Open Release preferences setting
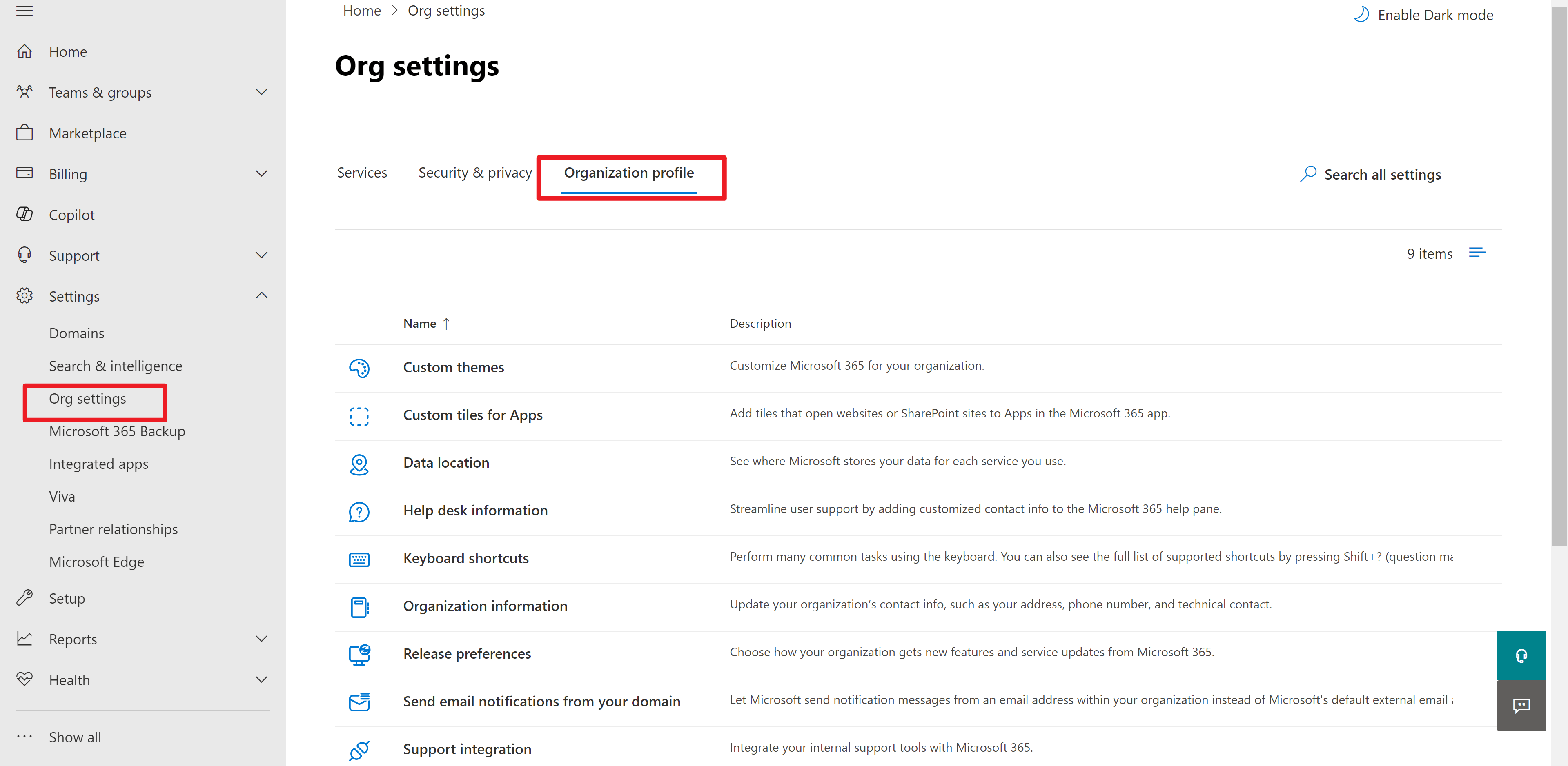The image size is (1568, 766). tap(467, 653)
